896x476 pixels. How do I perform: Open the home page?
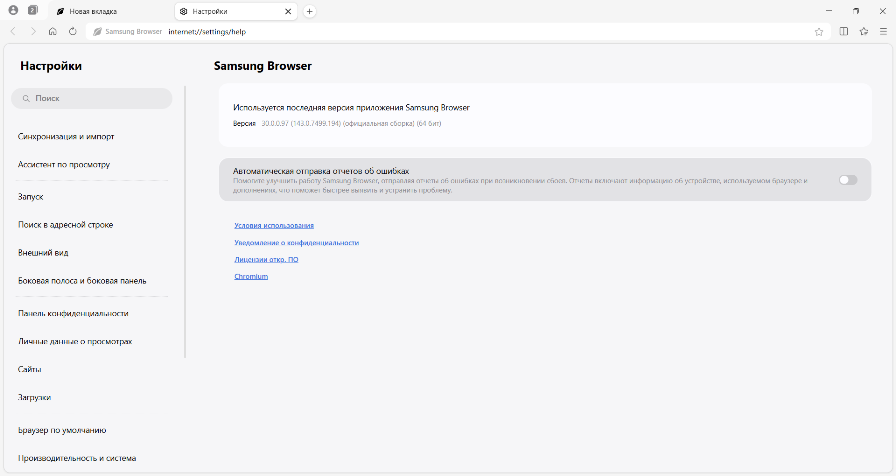[53, 31]
